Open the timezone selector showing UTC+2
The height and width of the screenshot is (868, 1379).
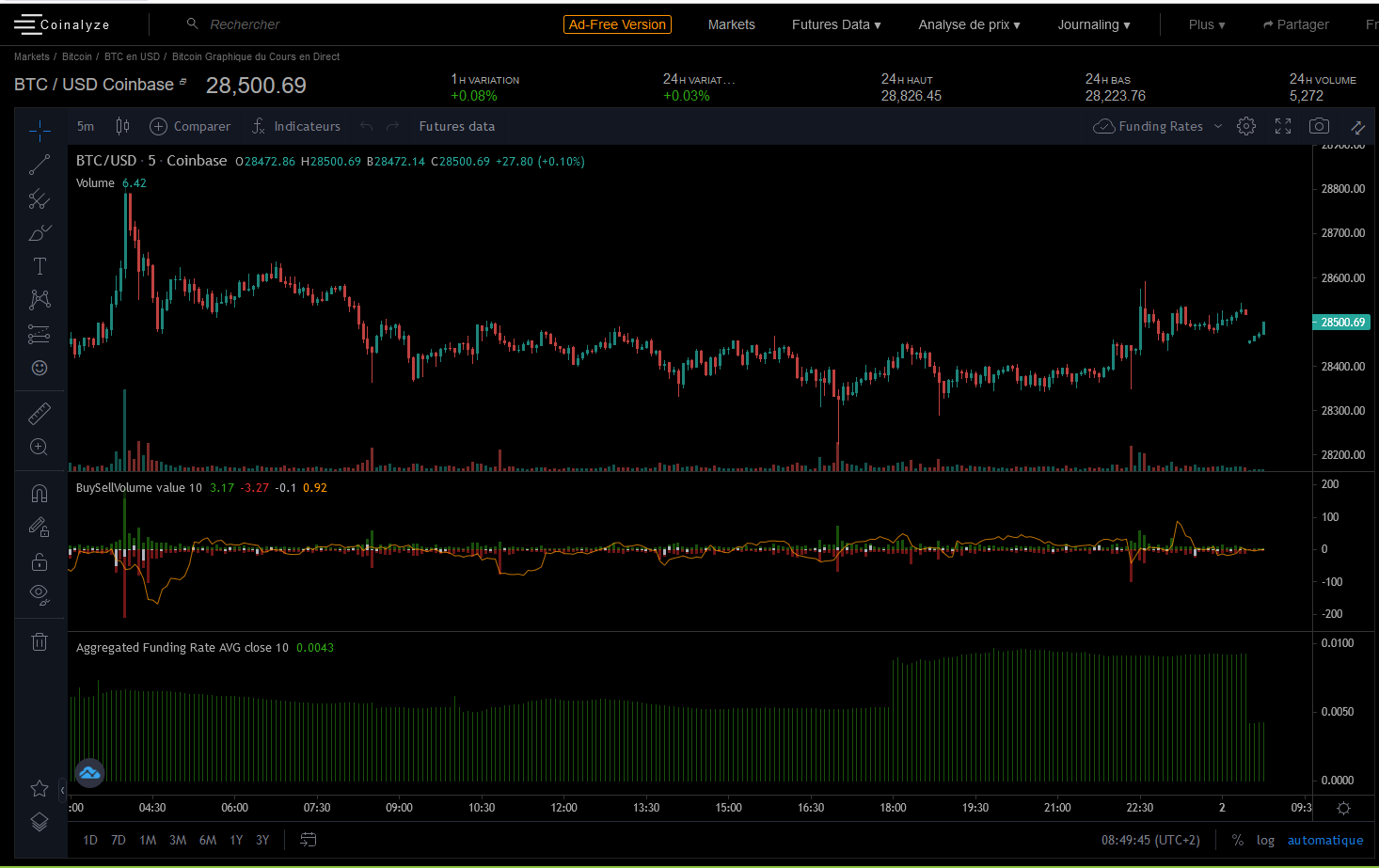click(1150, 840)
